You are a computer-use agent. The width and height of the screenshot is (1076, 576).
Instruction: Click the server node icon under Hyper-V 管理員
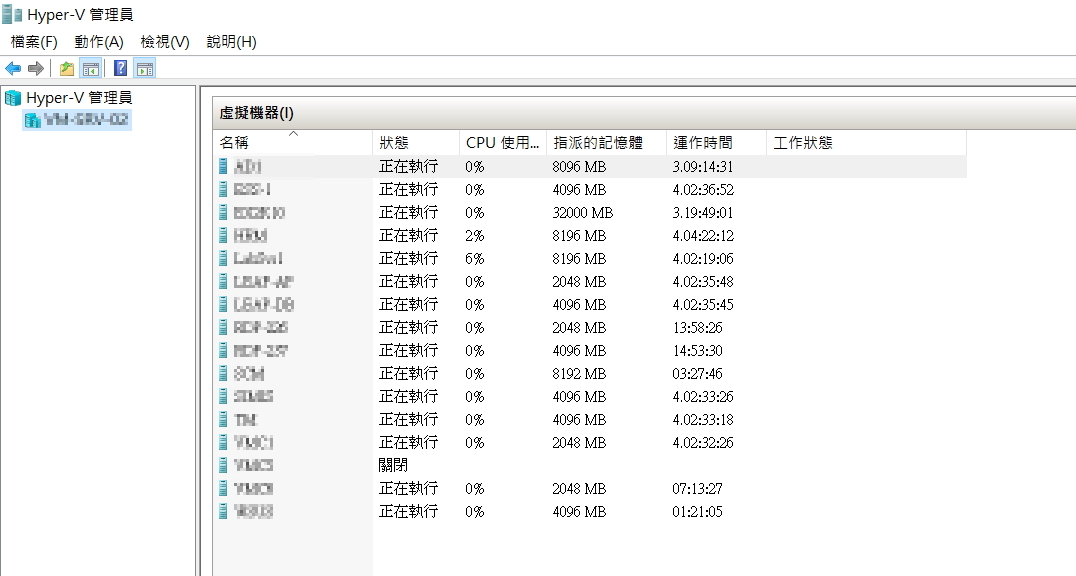(x=32, y=120)
